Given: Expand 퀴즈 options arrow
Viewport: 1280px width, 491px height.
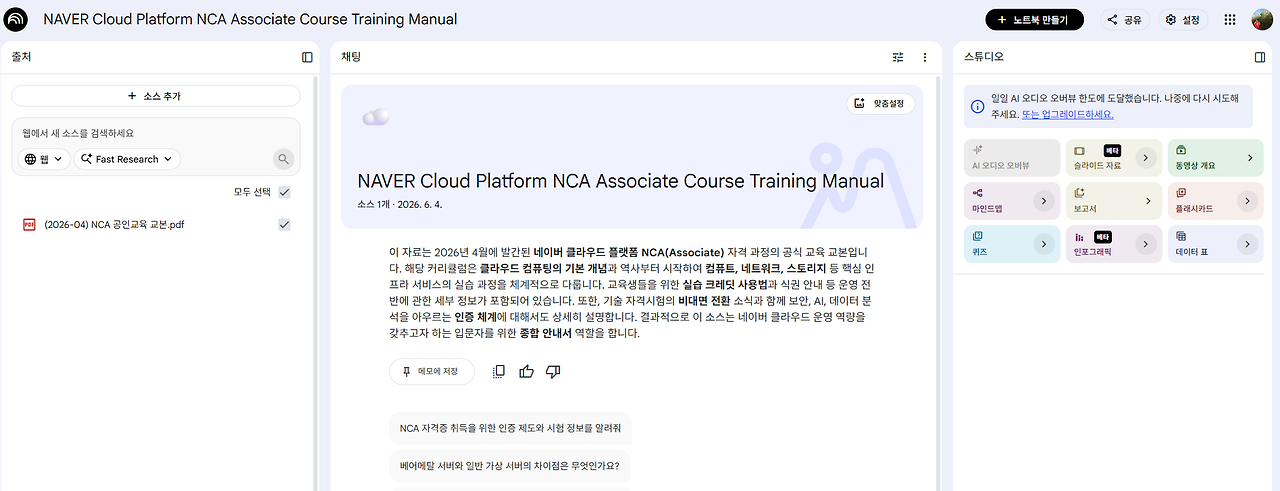Looking at the screenshot, I should [x=1044, y=244].
